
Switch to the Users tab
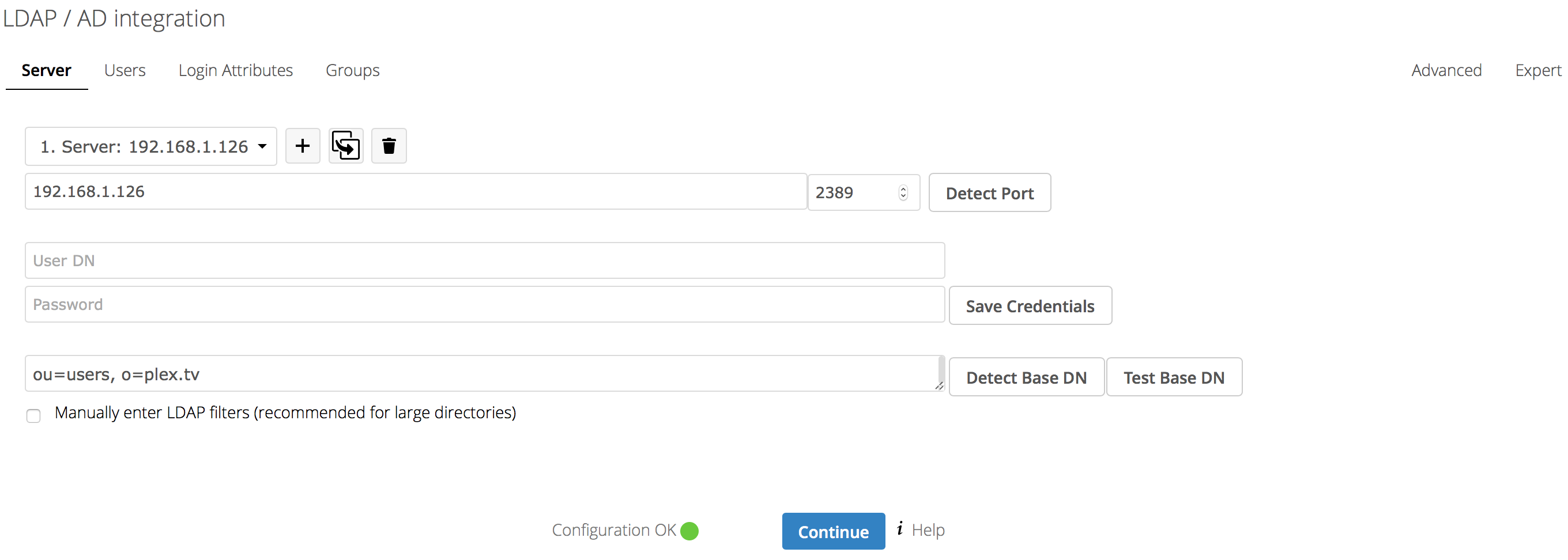(125, 70)
